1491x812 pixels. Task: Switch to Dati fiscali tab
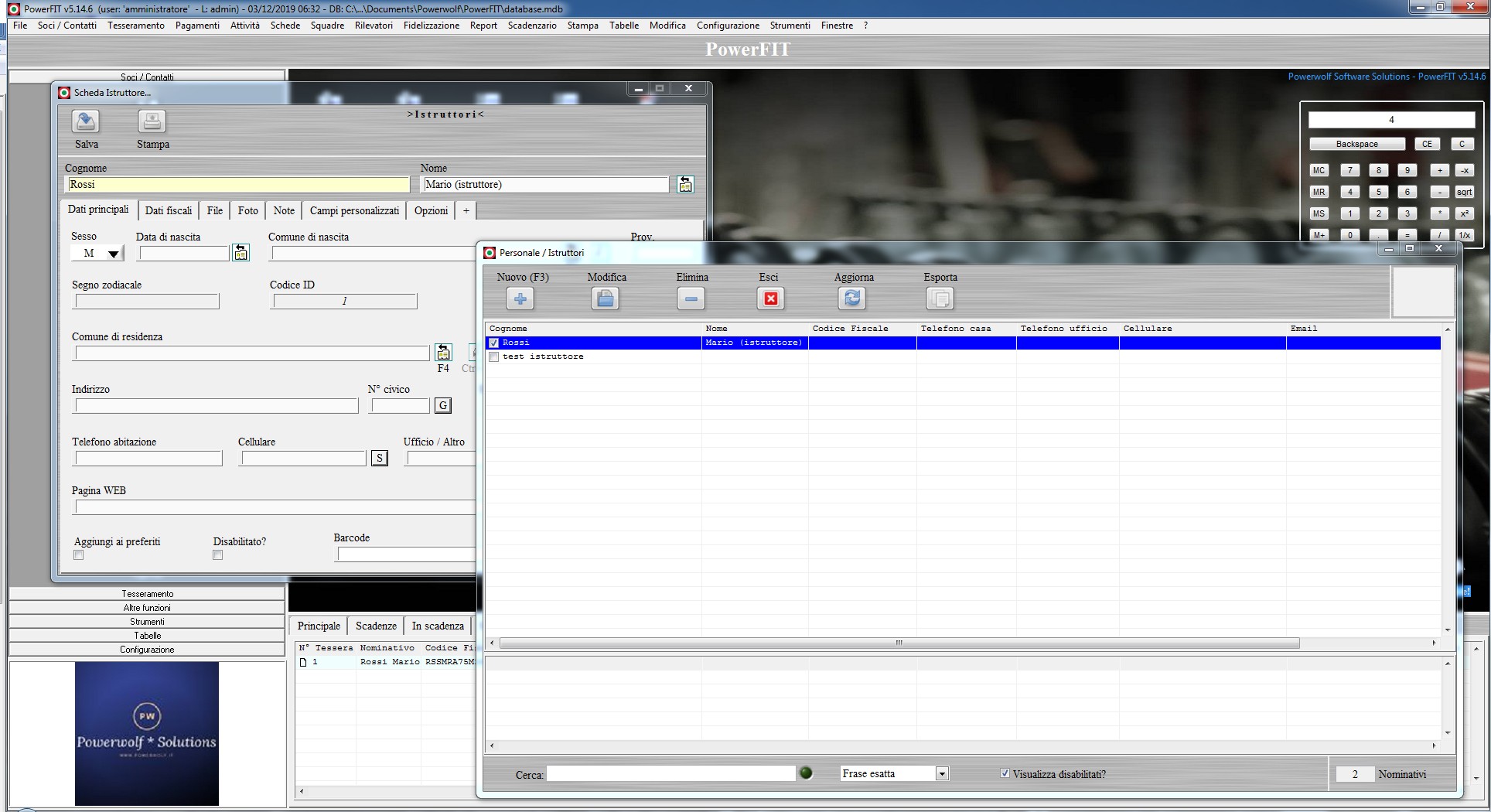[169, 210]
